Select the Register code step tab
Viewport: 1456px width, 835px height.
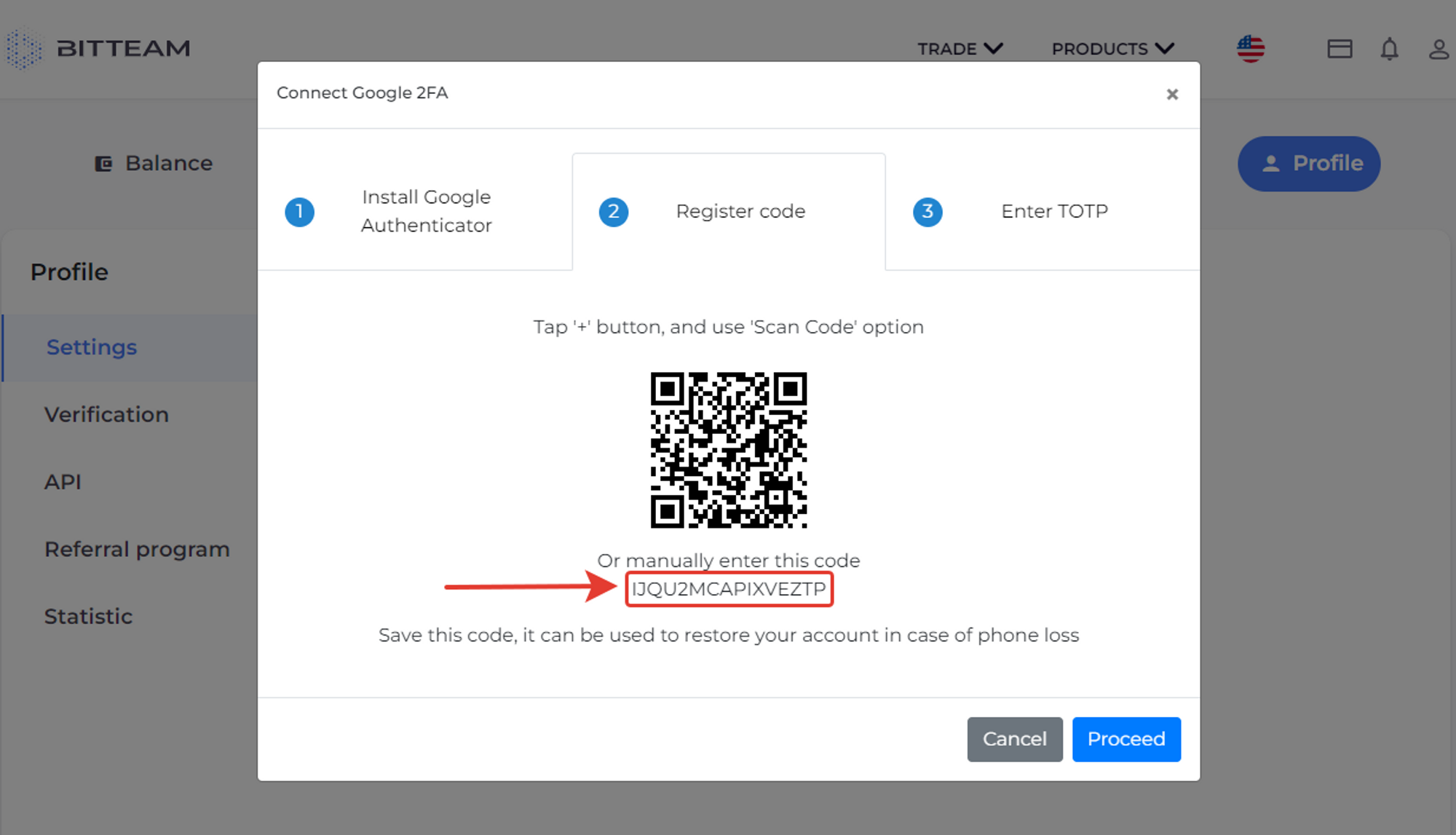point(729,211)
